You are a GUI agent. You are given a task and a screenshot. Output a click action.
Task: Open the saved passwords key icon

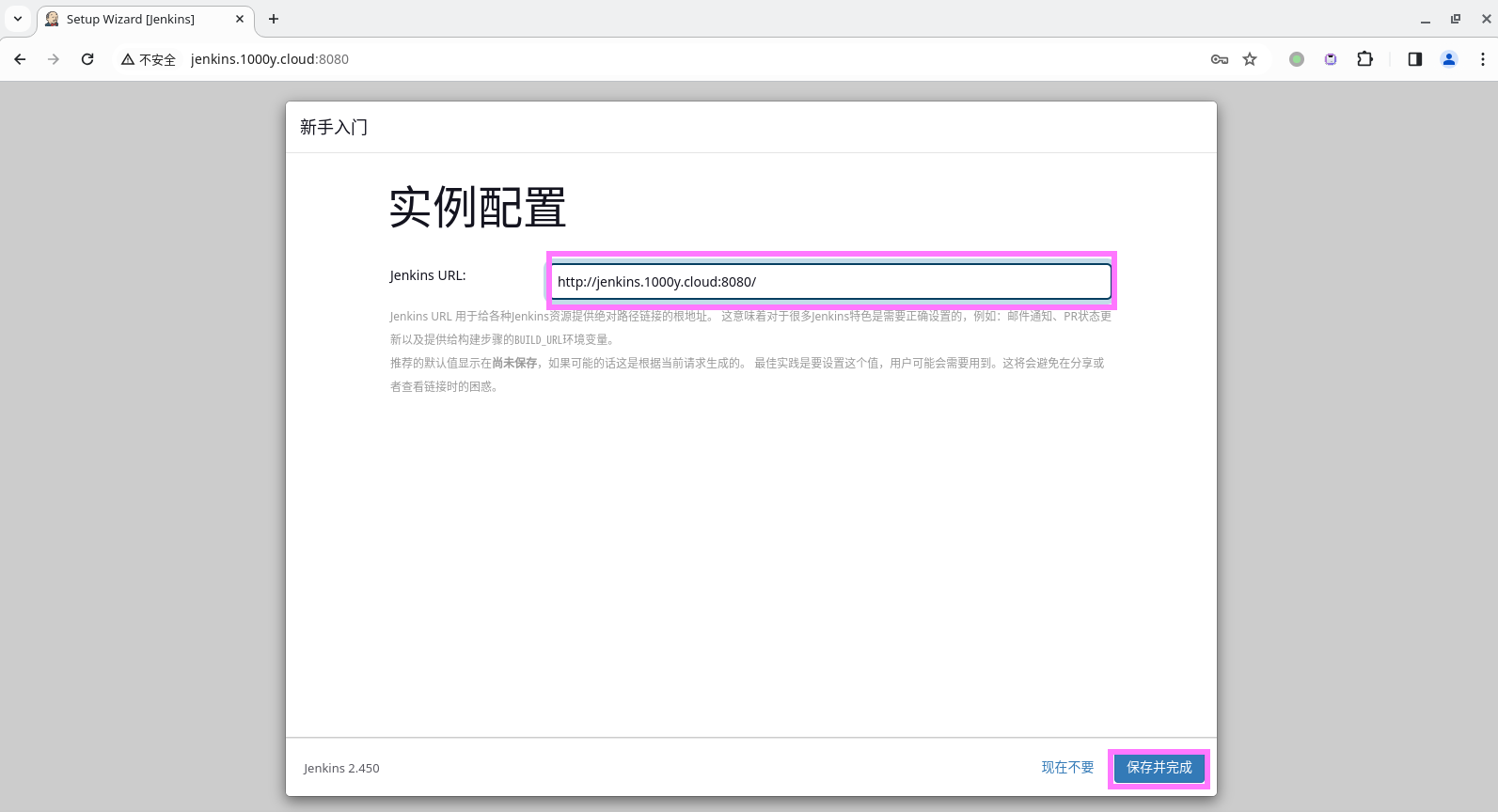click(x=1220, y=59)
